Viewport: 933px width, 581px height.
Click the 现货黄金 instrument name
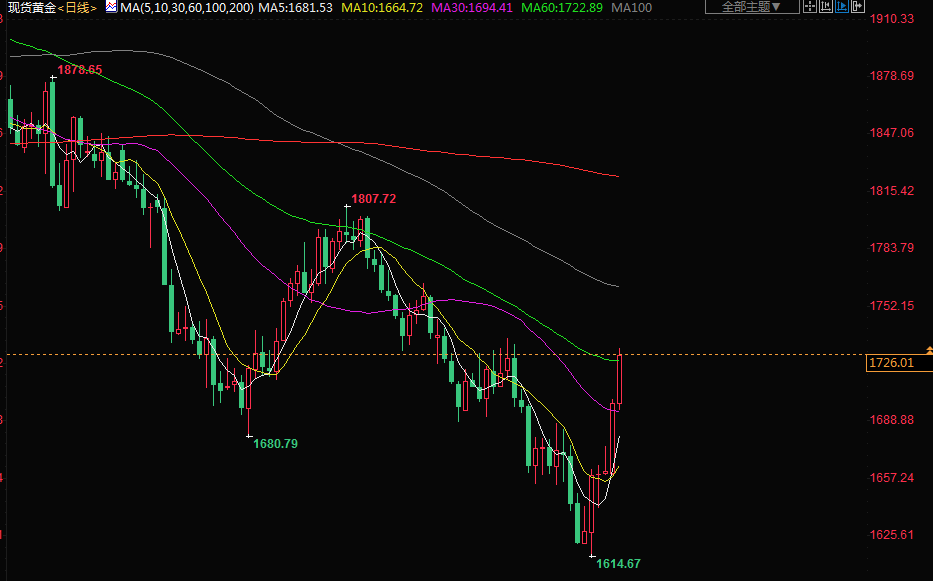coord(29,7)
